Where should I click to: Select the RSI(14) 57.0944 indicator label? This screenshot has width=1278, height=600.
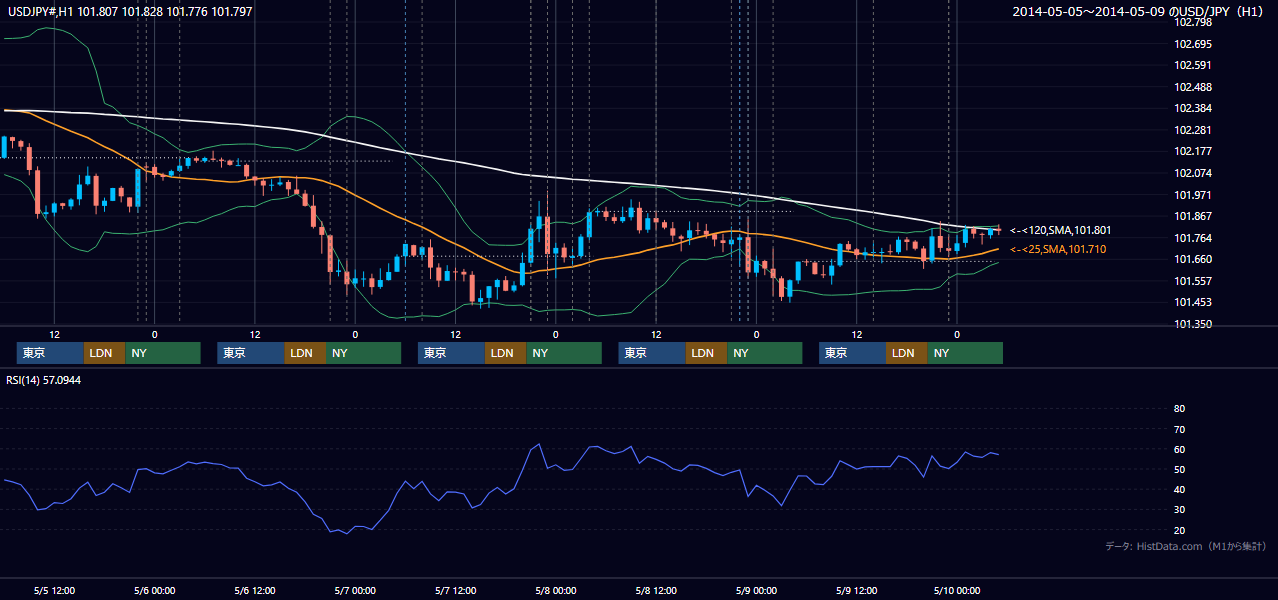(44, 380)
